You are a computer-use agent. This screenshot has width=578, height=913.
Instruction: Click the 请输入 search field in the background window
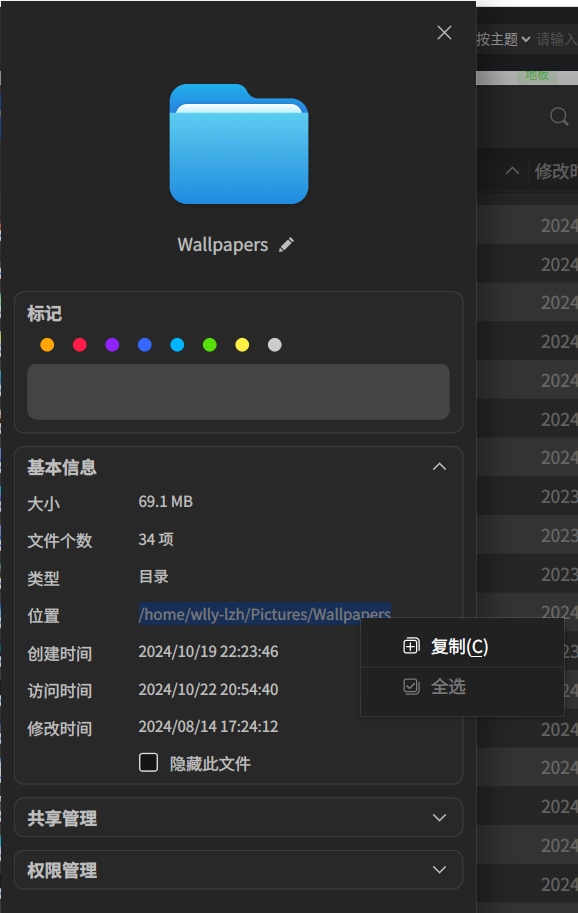(x=557, y=40)
